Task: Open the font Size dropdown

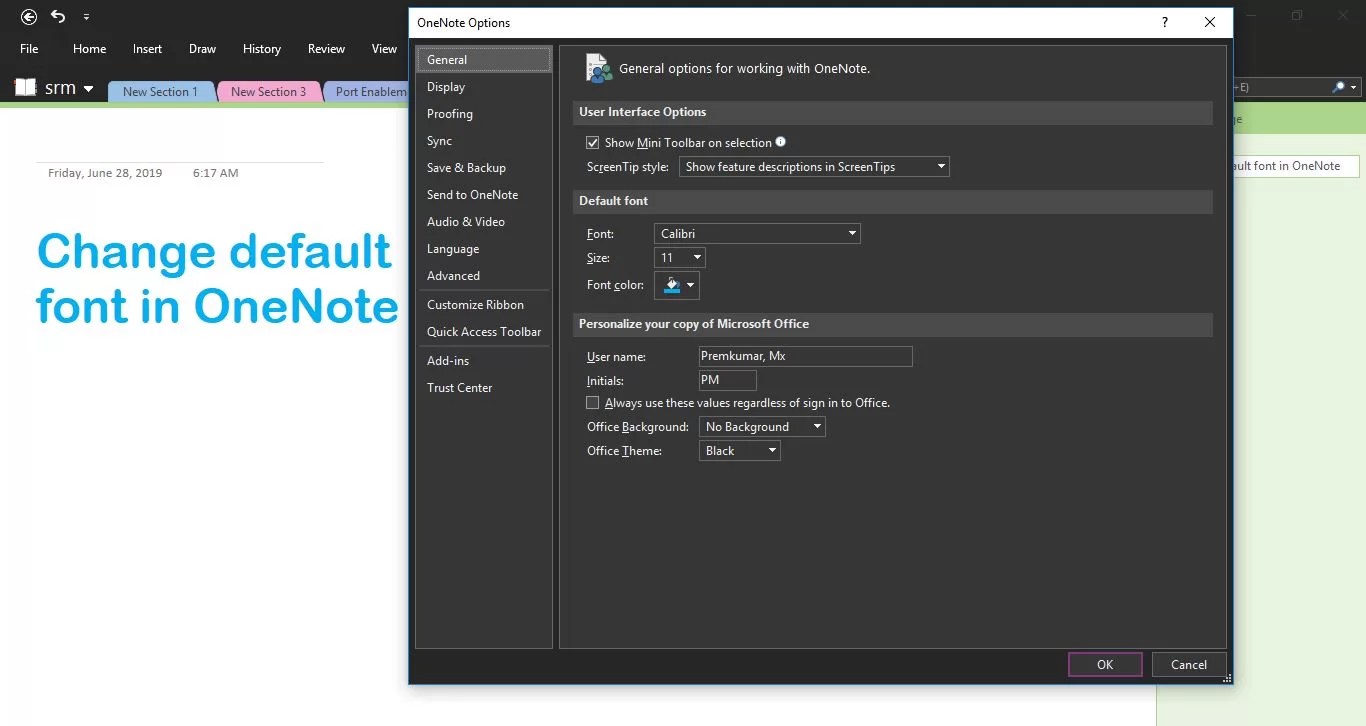Action: [680, 258]
